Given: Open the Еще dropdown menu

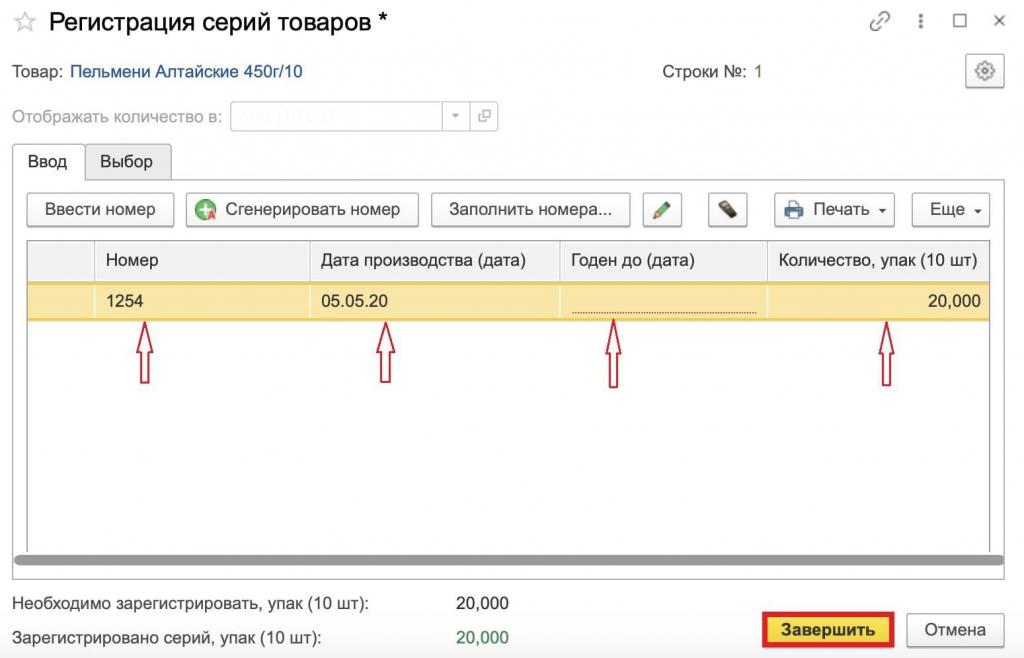Looking at the screenshot, I should coord(951,210).
